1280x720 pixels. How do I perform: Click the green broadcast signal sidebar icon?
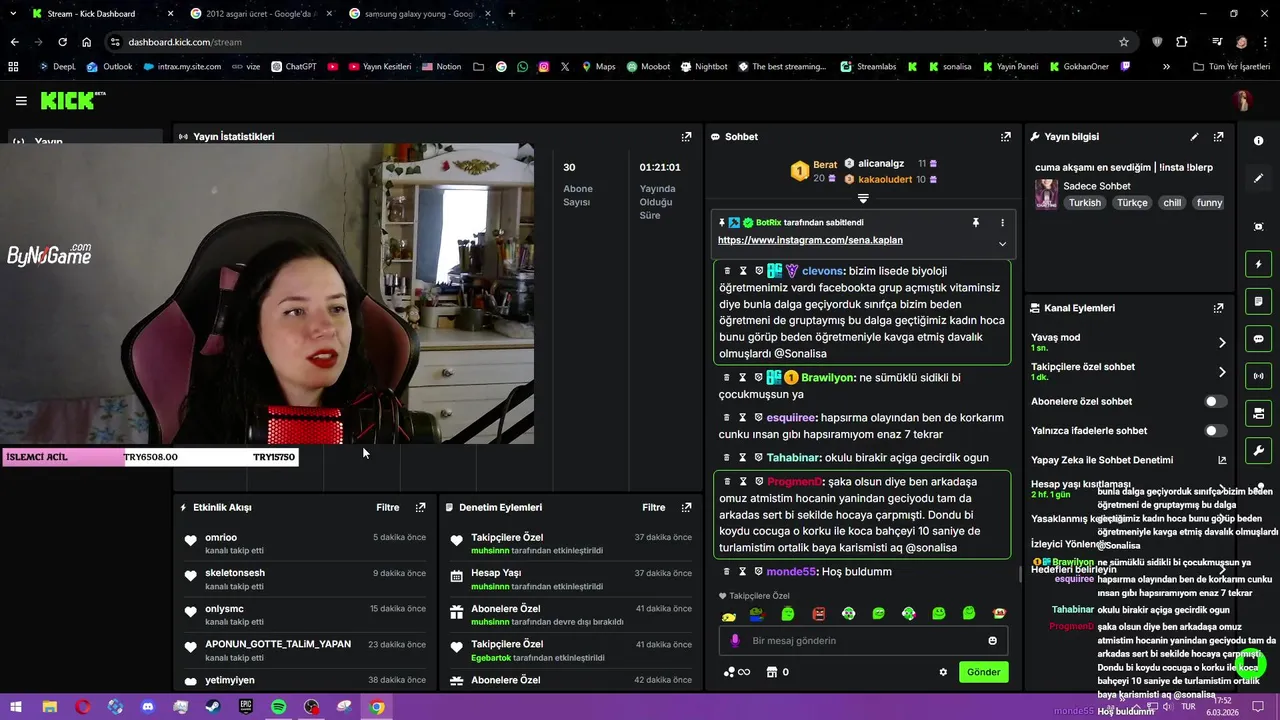tap(1258, 376)
